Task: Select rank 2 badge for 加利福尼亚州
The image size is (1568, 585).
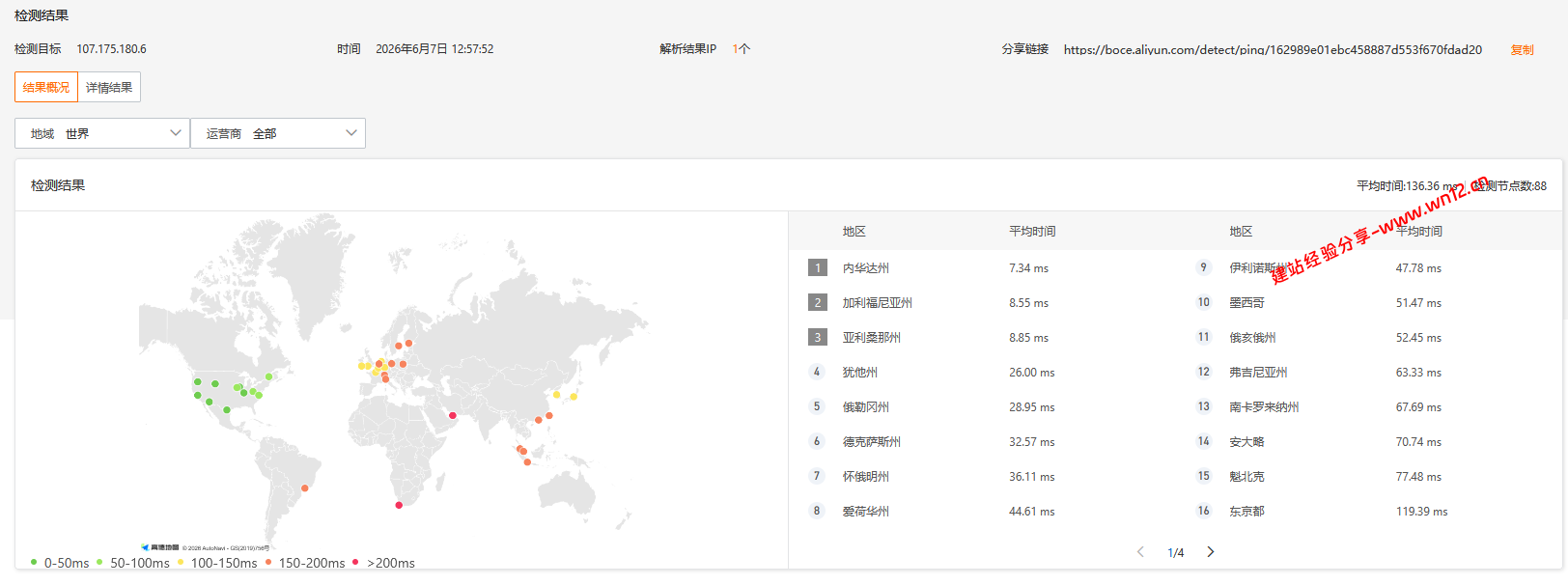Action: [x=818, y=302]
